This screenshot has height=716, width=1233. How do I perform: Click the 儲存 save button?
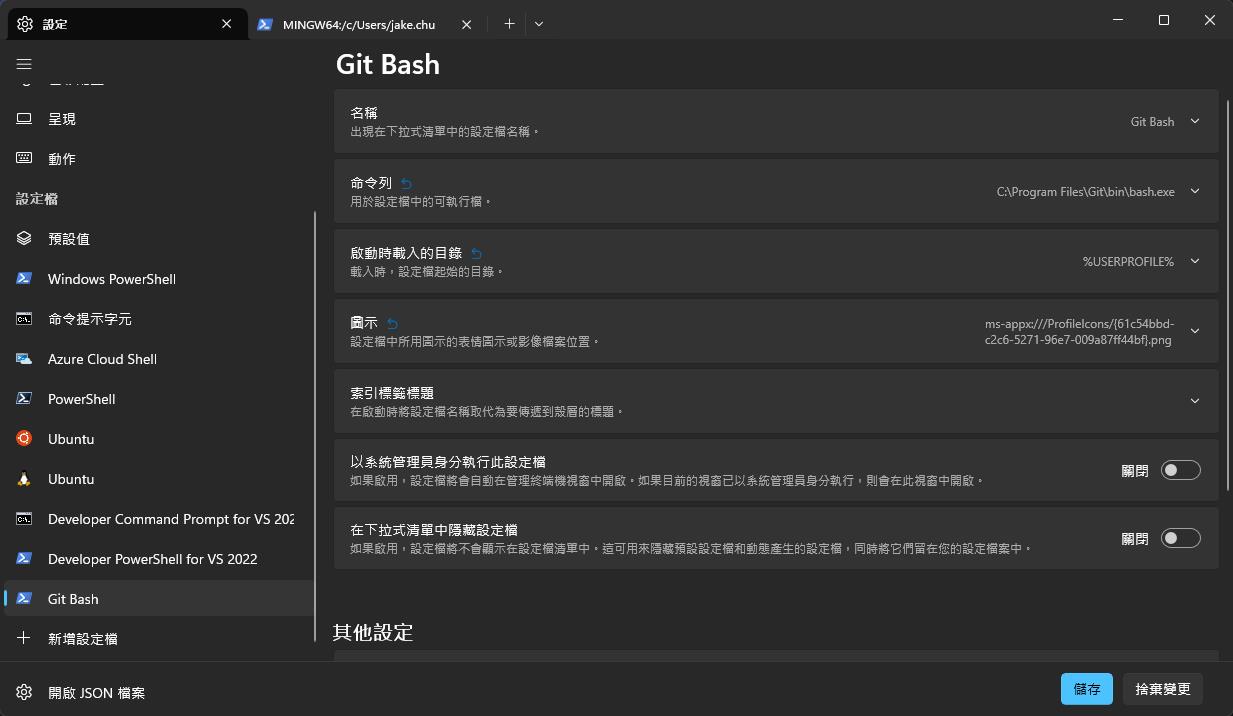pyautogui.click(x=1087, y=689)
